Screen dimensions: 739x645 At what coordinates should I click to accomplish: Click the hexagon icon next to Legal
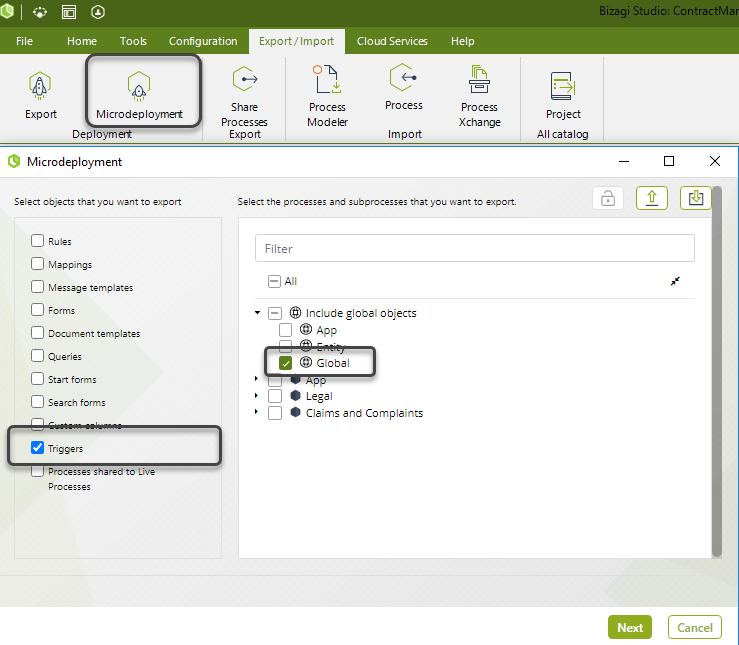click(x=295, y=395)
